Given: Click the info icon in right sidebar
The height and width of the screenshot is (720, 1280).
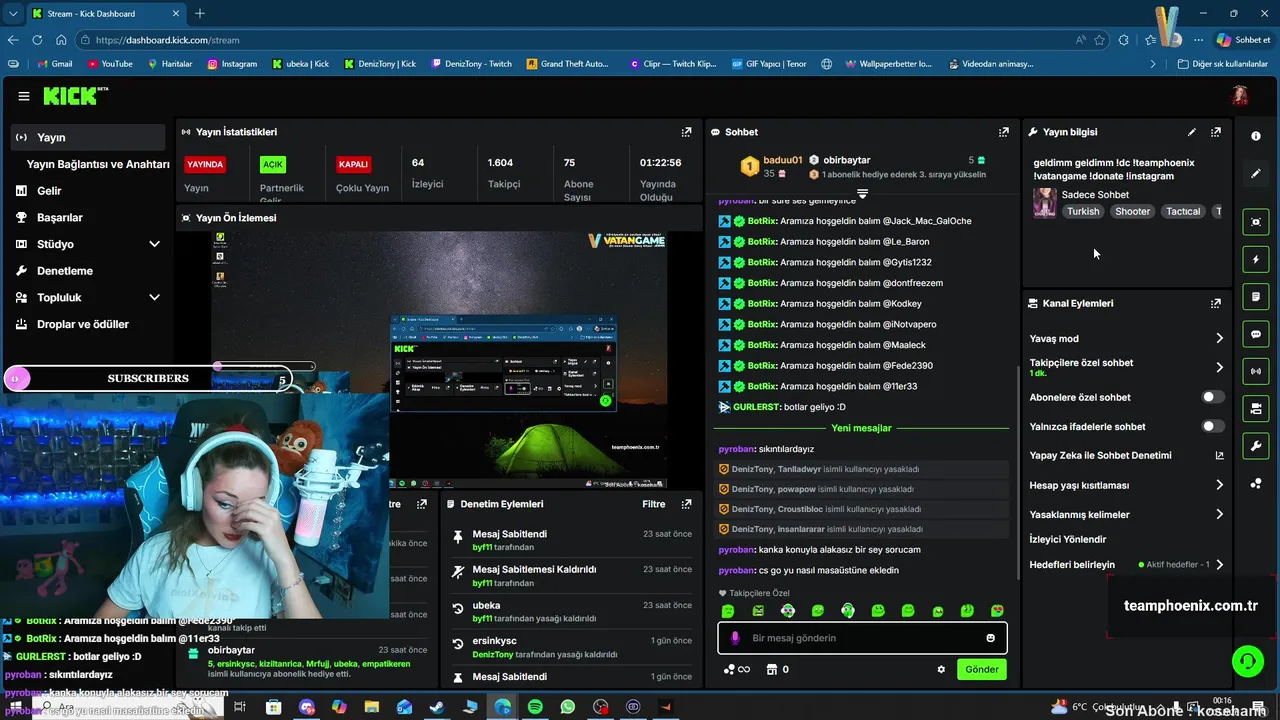Looking at the screenshot, I should (1256, 136).
